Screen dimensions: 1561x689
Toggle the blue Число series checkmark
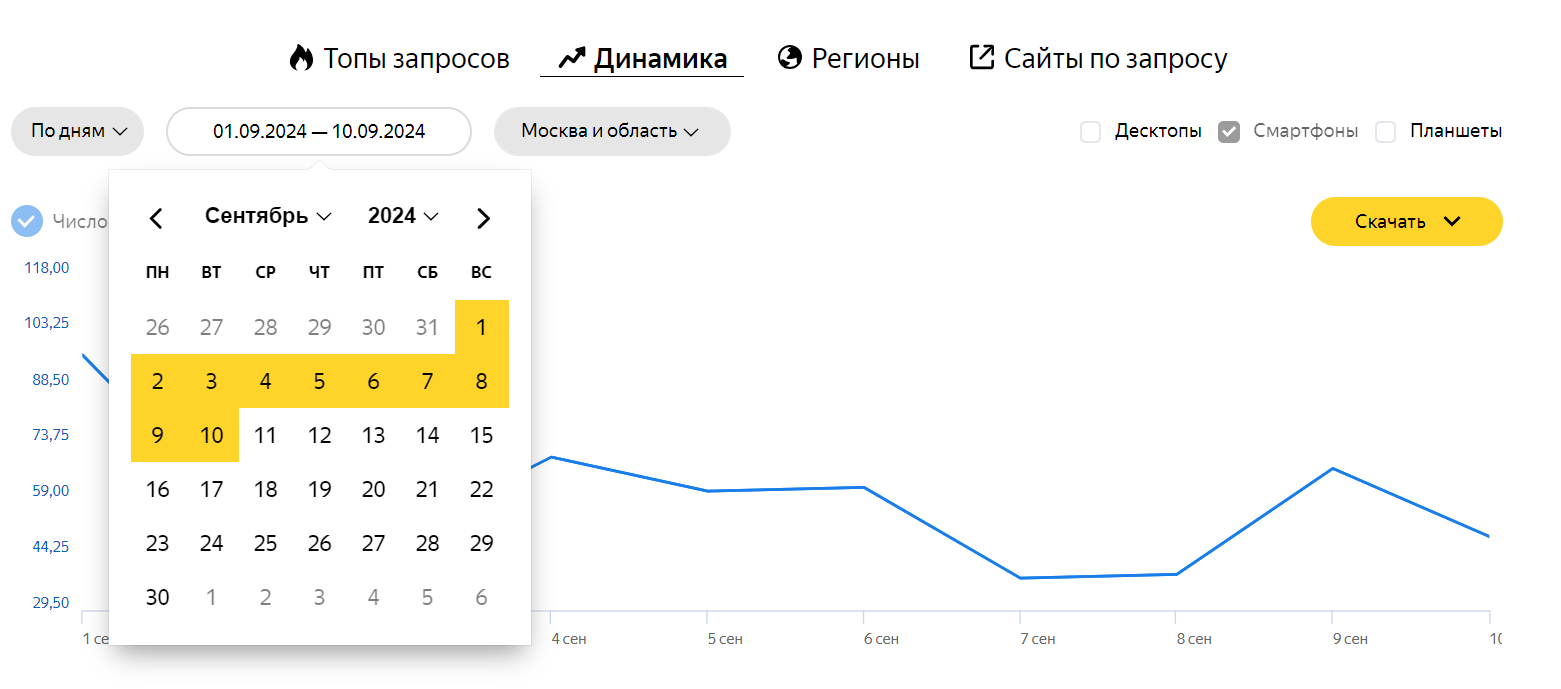click(27, 221)
